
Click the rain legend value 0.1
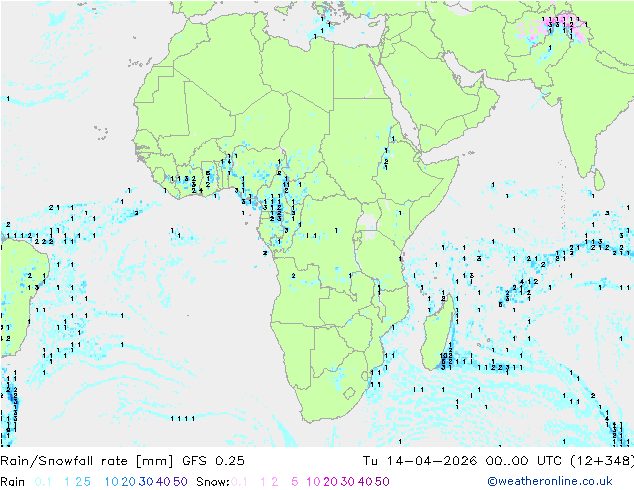[43, 482]
